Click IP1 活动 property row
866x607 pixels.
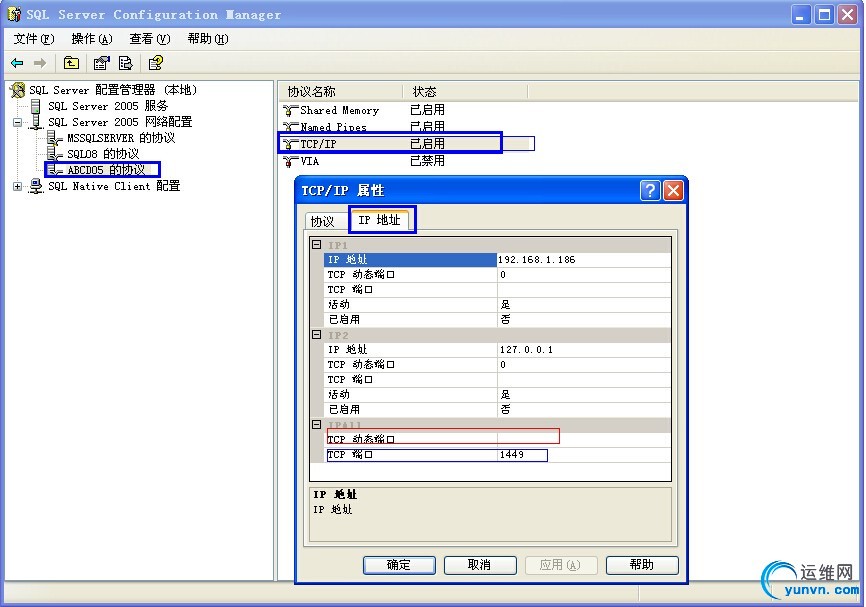[x=497, y=304]
